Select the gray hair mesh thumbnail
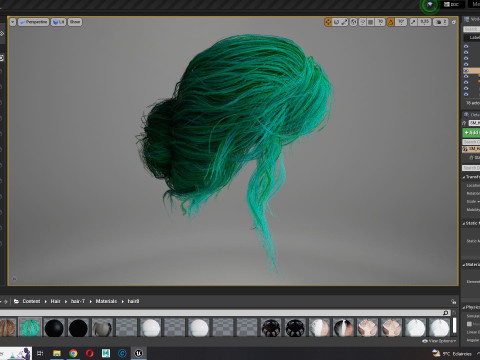Viewport: 480px width, 360px height. pyautogui.click(x=102, y=328)
